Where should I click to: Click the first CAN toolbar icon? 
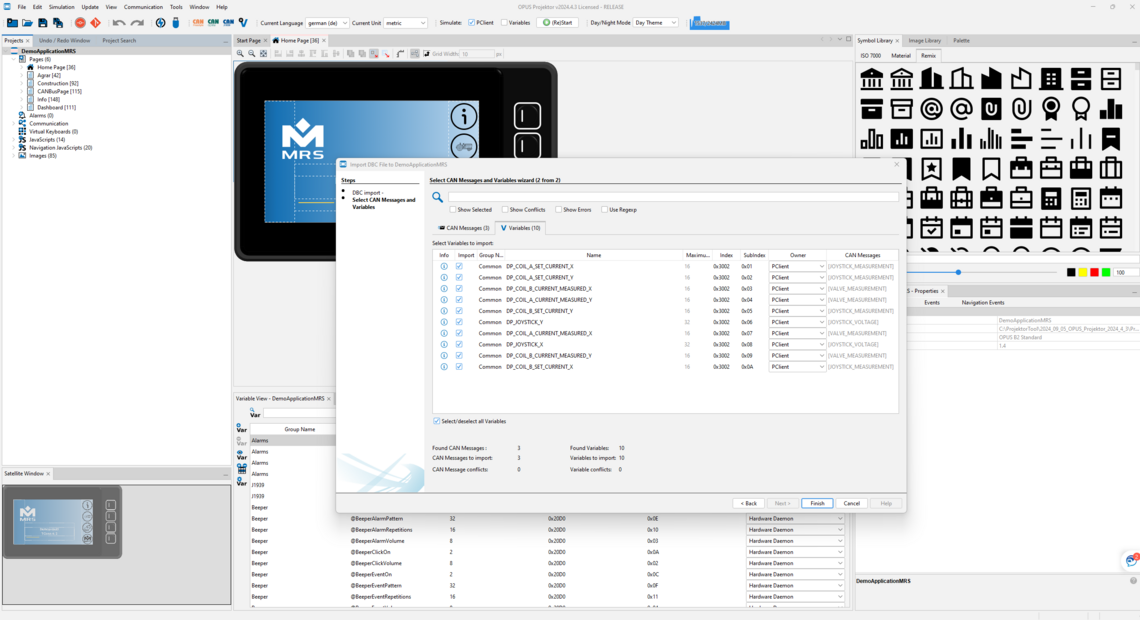(197, 22)
